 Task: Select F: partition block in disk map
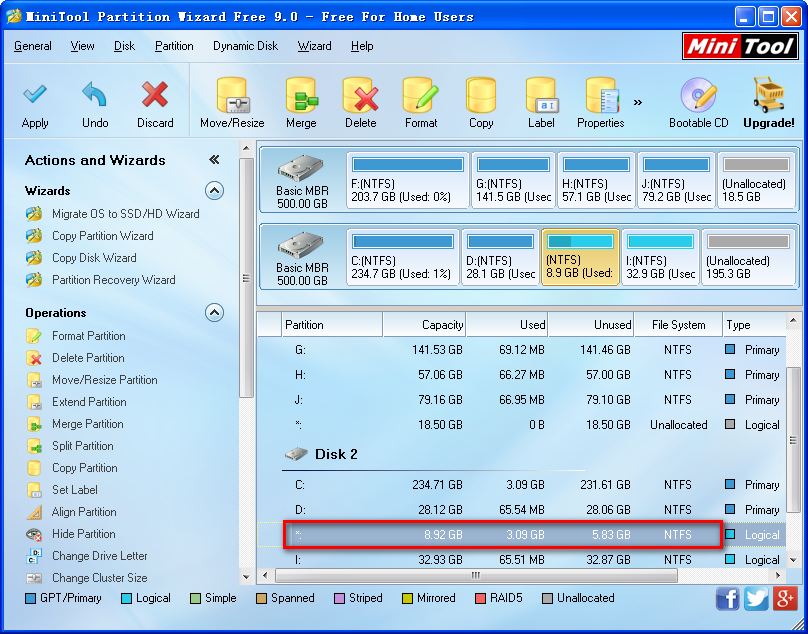[408, 180]
